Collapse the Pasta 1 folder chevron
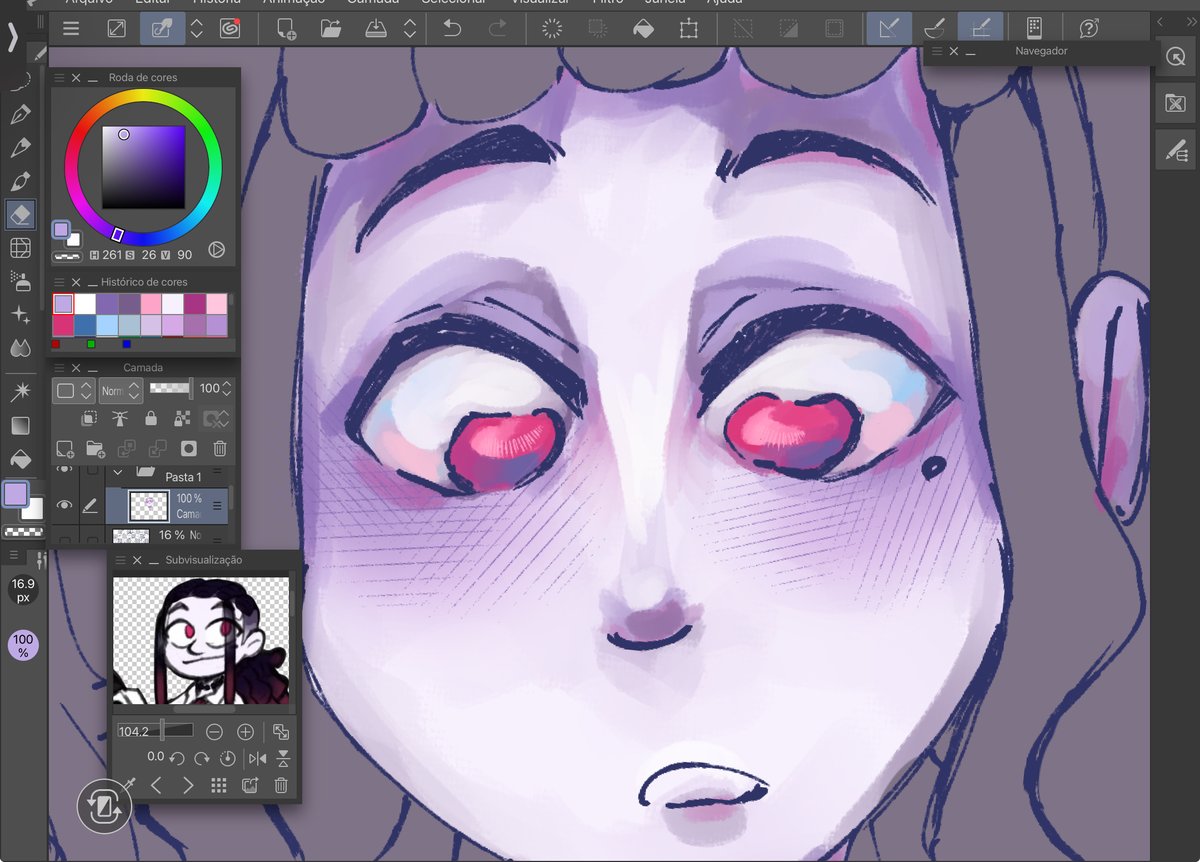1200x862 pixels. point(119,471)
